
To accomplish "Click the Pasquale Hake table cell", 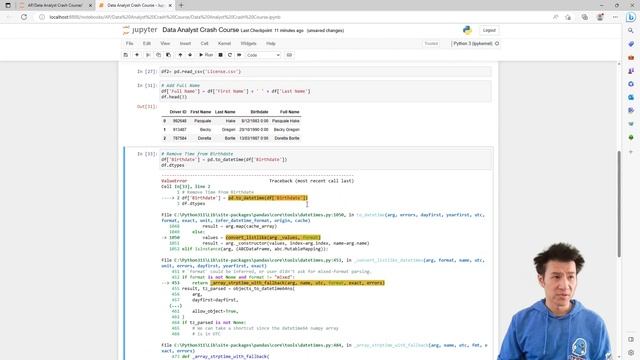I will (x=286, y=121).
